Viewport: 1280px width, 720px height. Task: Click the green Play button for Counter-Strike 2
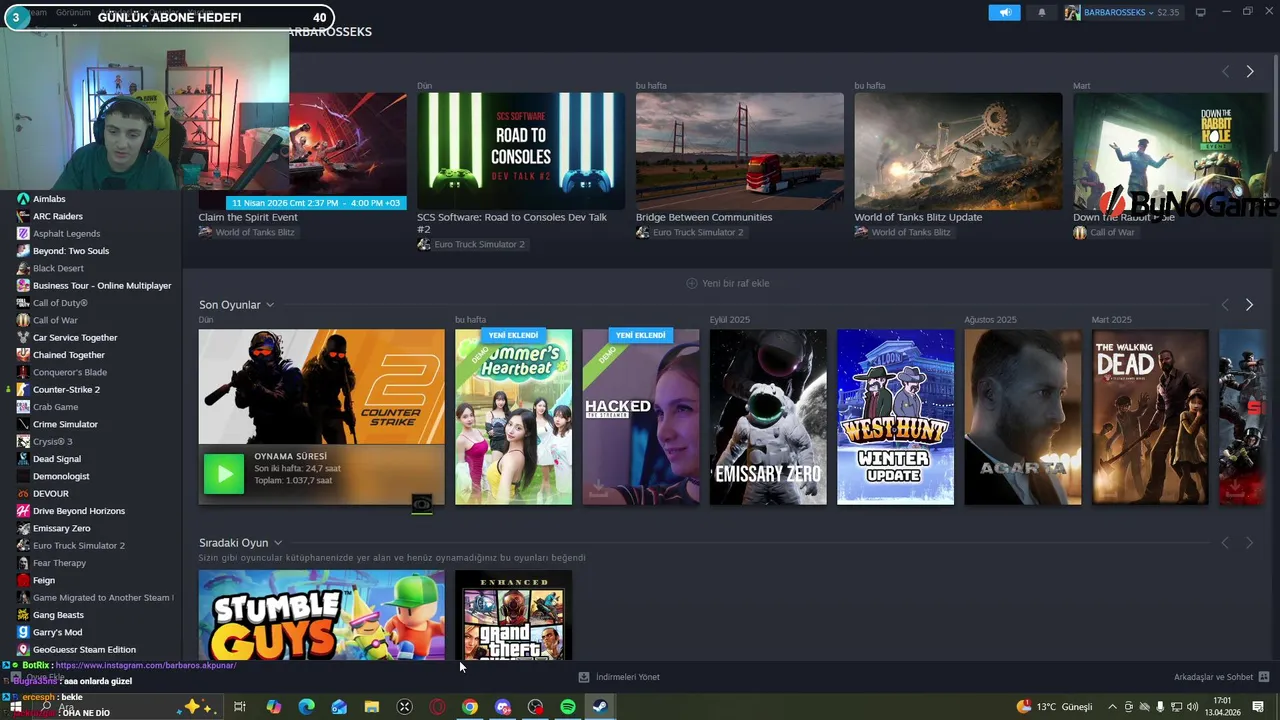224,474
